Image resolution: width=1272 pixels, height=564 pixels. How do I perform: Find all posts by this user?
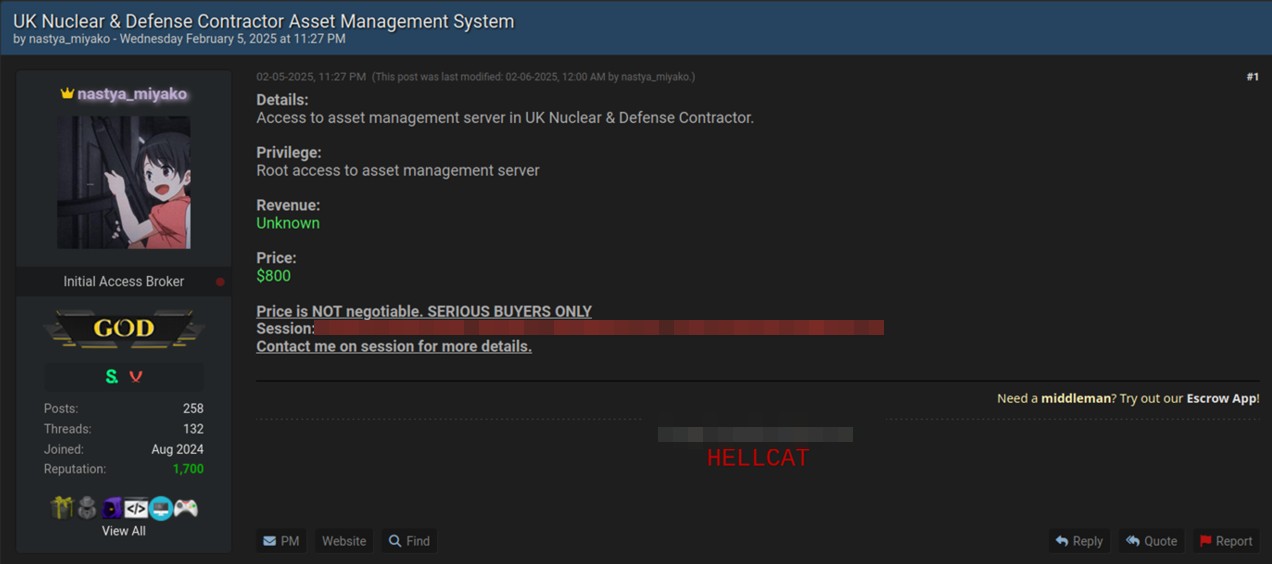pyautogui.click(x=409, y=541)
